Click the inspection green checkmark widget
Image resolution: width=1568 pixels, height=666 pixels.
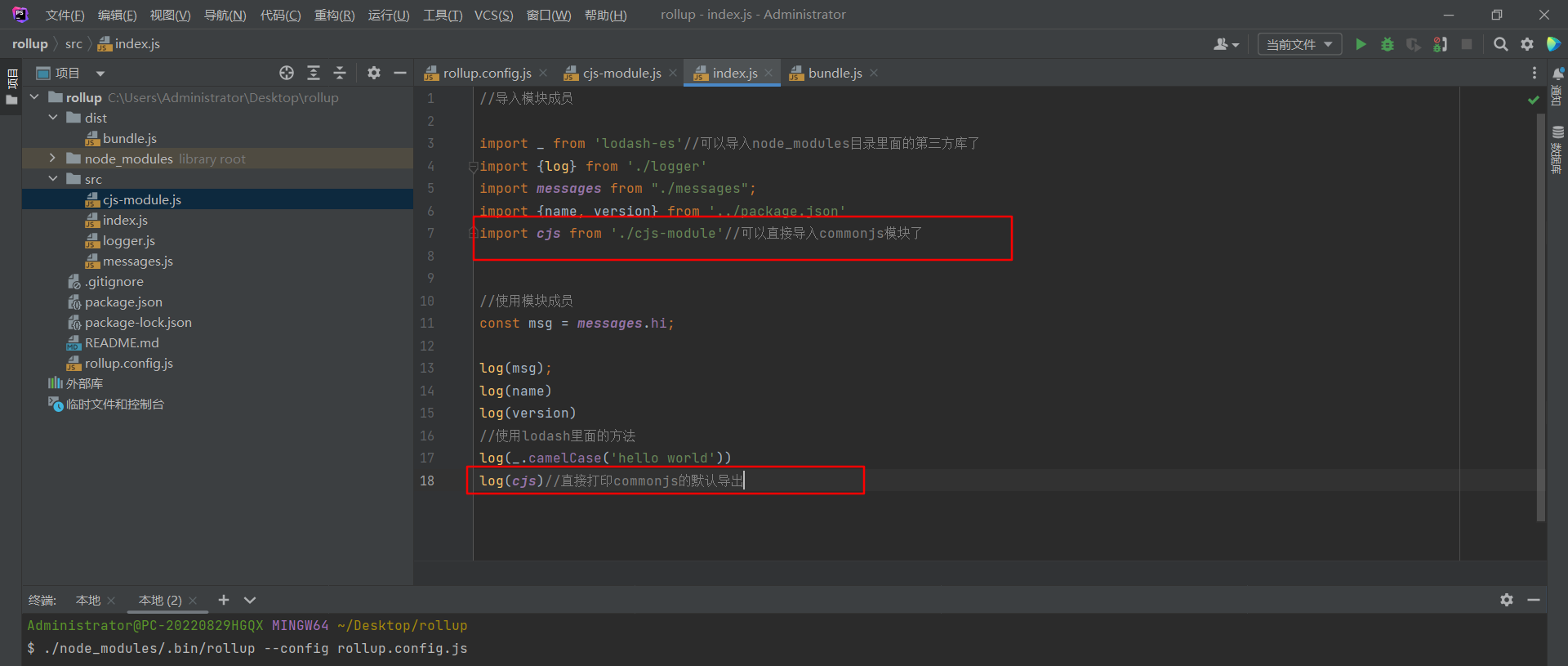point(1533,100)
